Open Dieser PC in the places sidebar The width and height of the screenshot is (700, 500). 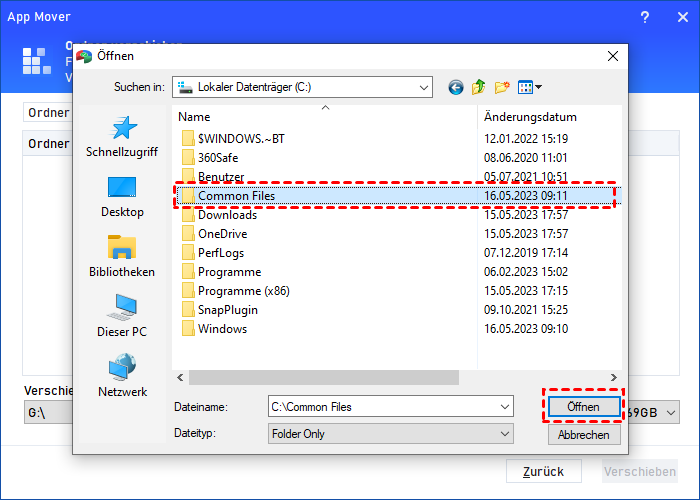tap(122, 317)
